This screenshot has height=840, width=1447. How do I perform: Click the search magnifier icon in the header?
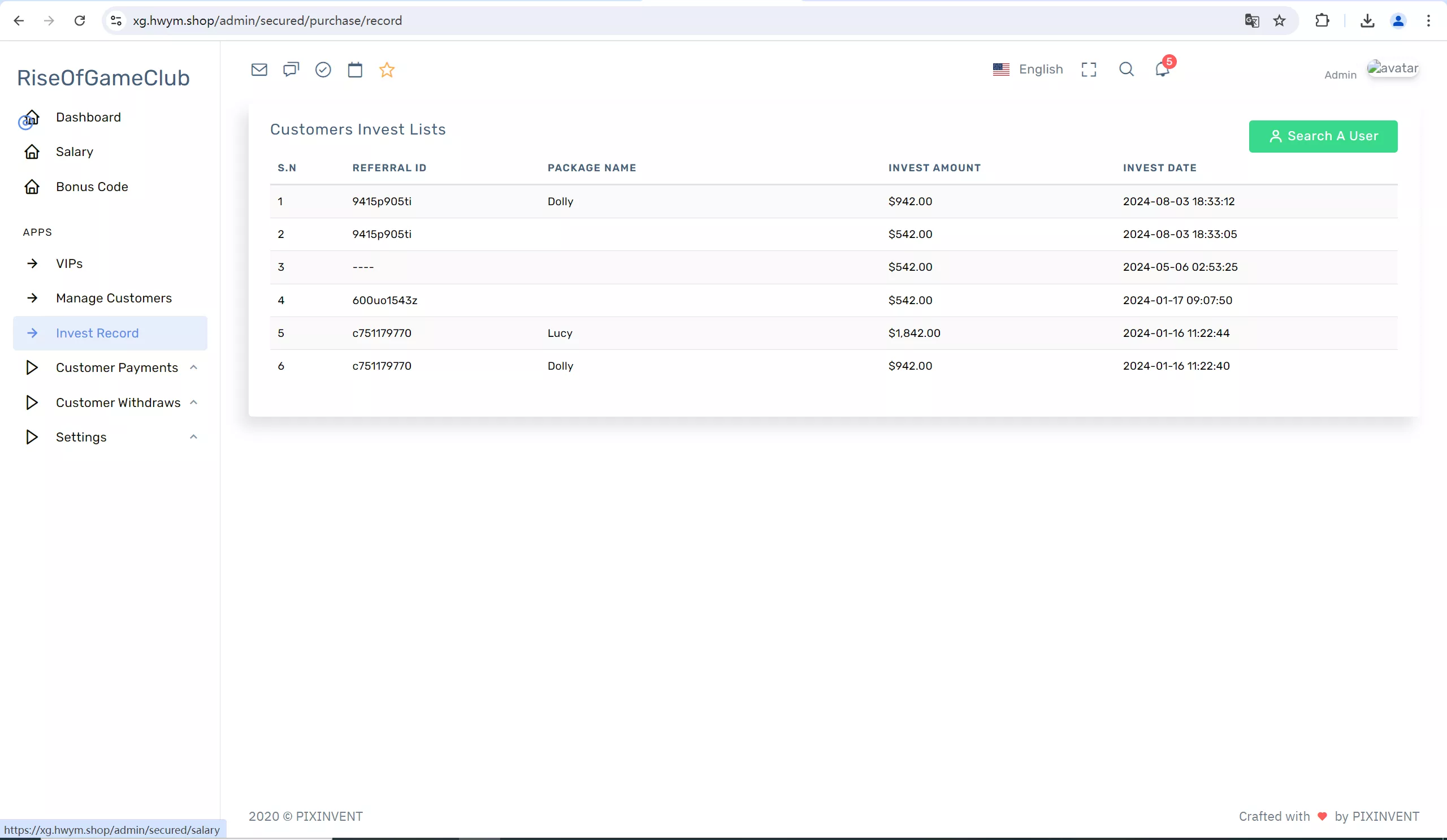pyautogui.click(x=1126, y=70)
